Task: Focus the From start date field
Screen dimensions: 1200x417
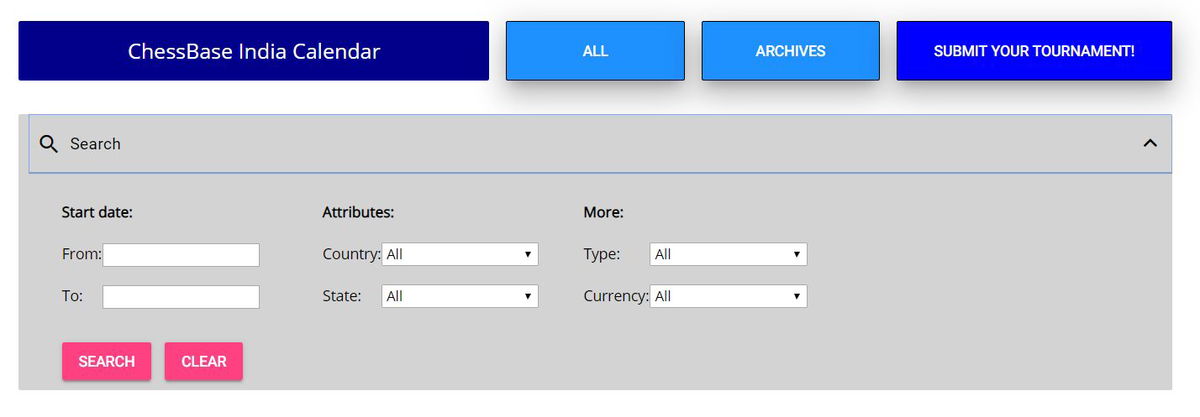Action: pyautogui.click(x=181, y=255)
